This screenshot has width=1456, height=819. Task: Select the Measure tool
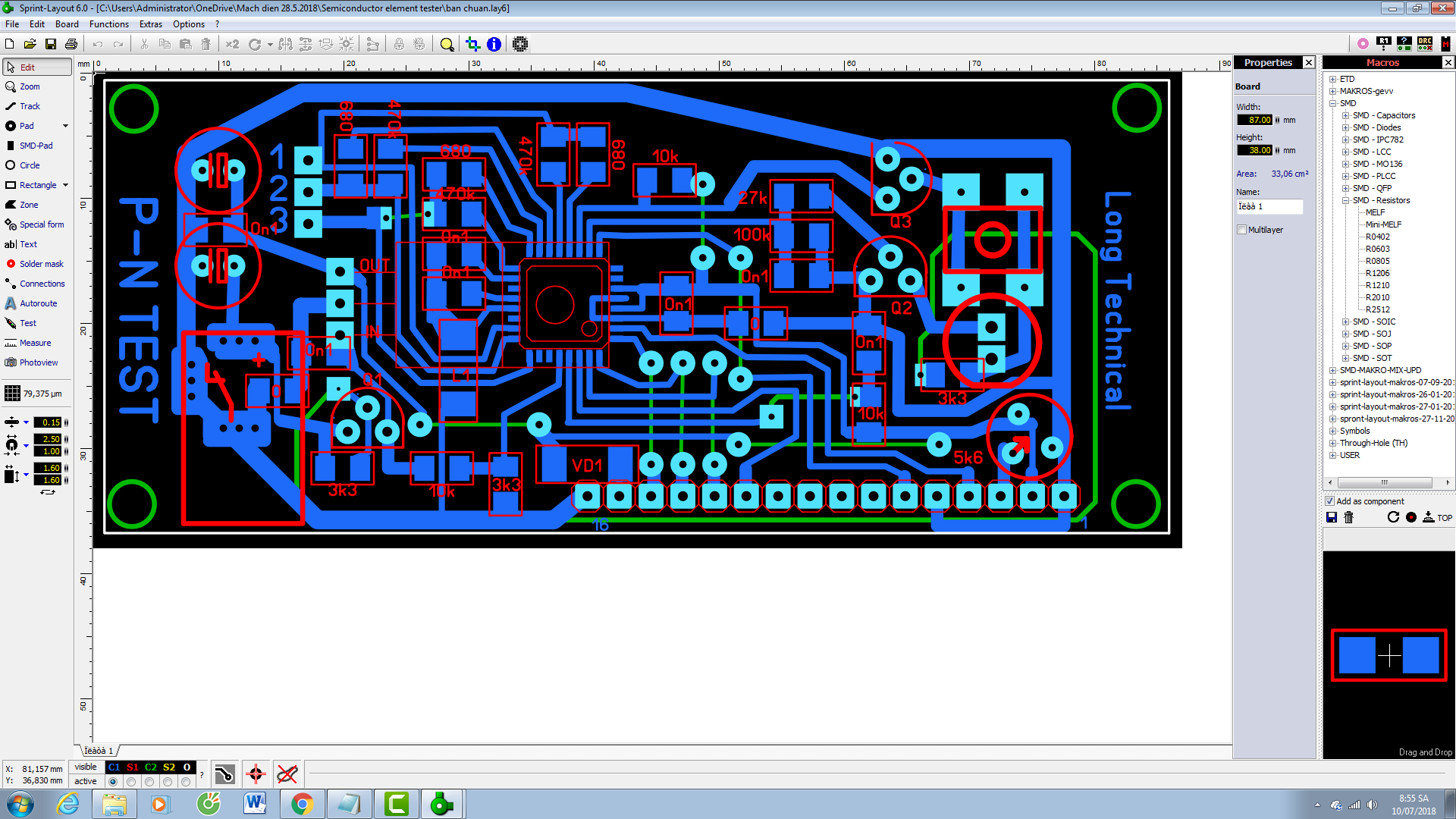pyautogui.click(x=36, y=343)
